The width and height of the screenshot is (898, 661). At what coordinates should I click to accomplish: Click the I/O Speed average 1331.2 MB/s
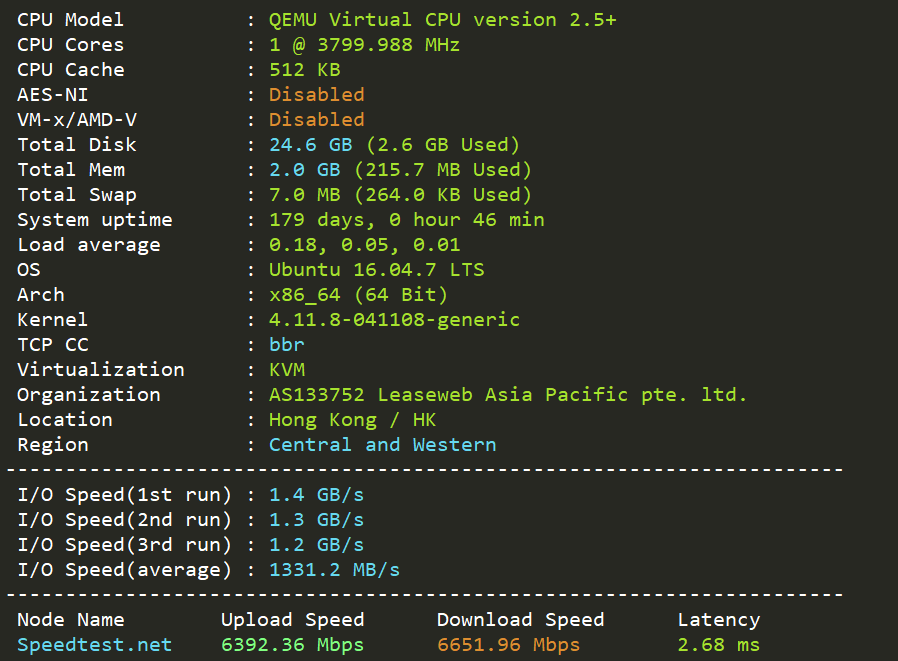334,570
